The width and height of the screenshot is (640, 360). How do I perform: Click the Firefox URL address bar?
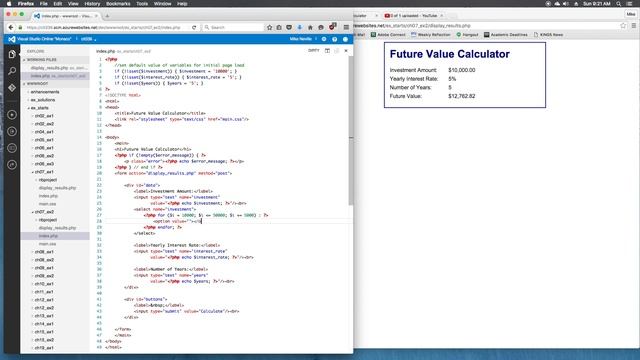(x=104, y=27)
